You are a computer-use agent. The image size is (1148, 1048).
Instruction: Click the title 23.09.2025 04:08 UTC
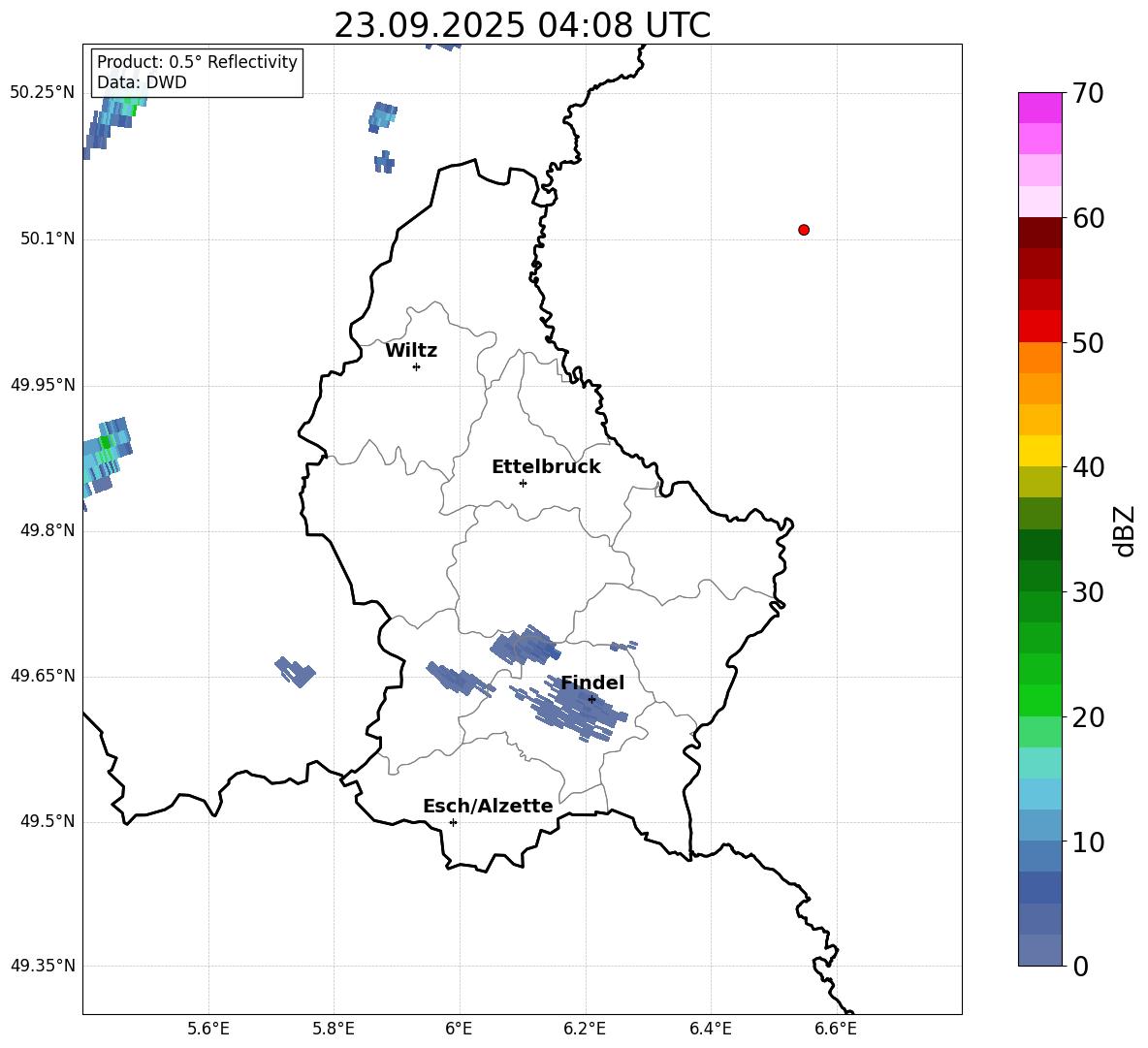(522, 25)
